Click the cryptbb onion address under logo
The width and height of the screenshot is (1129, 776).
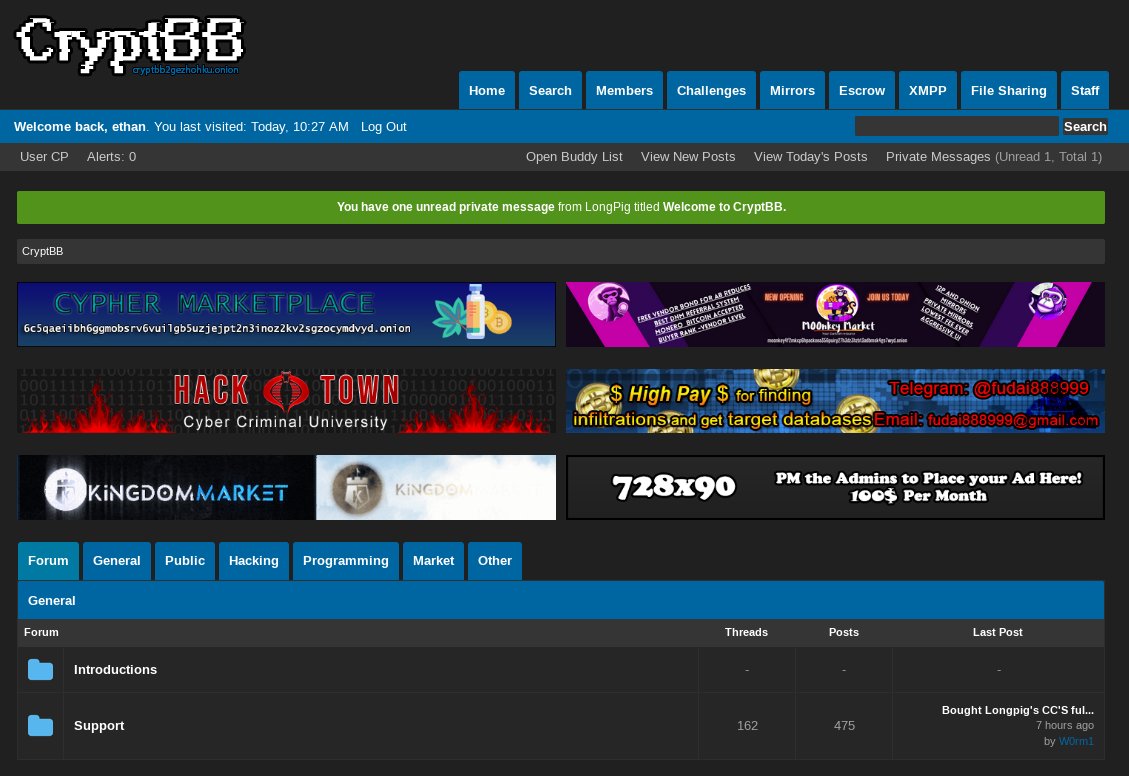[x=185, y=70]
